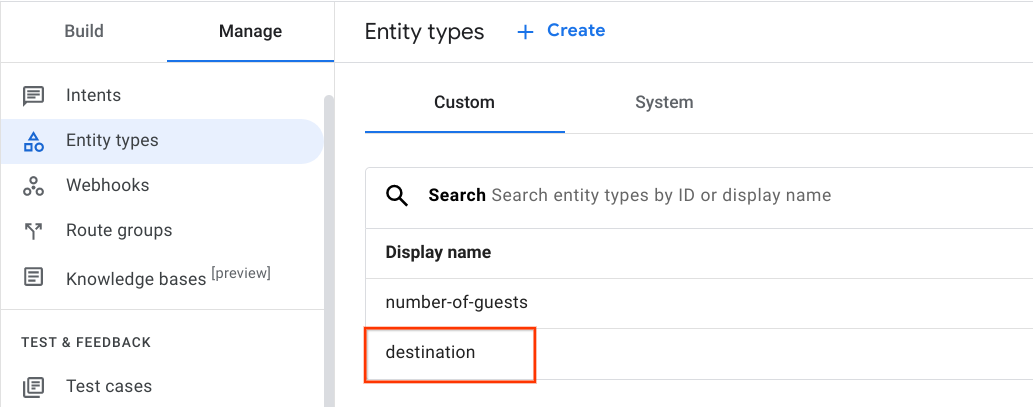Click the Webhooks icon in sidebar

pos(34,186)
